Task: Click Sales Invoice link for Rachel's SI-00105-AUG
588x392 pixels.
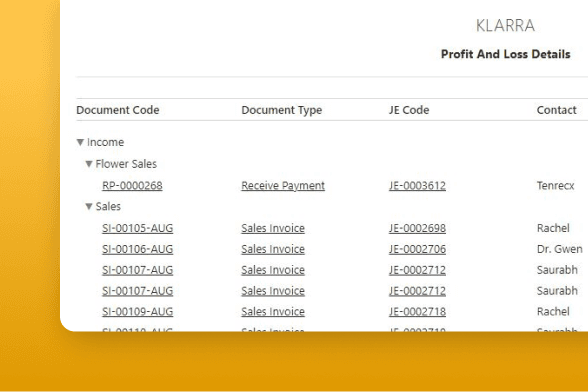Action: pyautogui.click(x=273, y=228)
